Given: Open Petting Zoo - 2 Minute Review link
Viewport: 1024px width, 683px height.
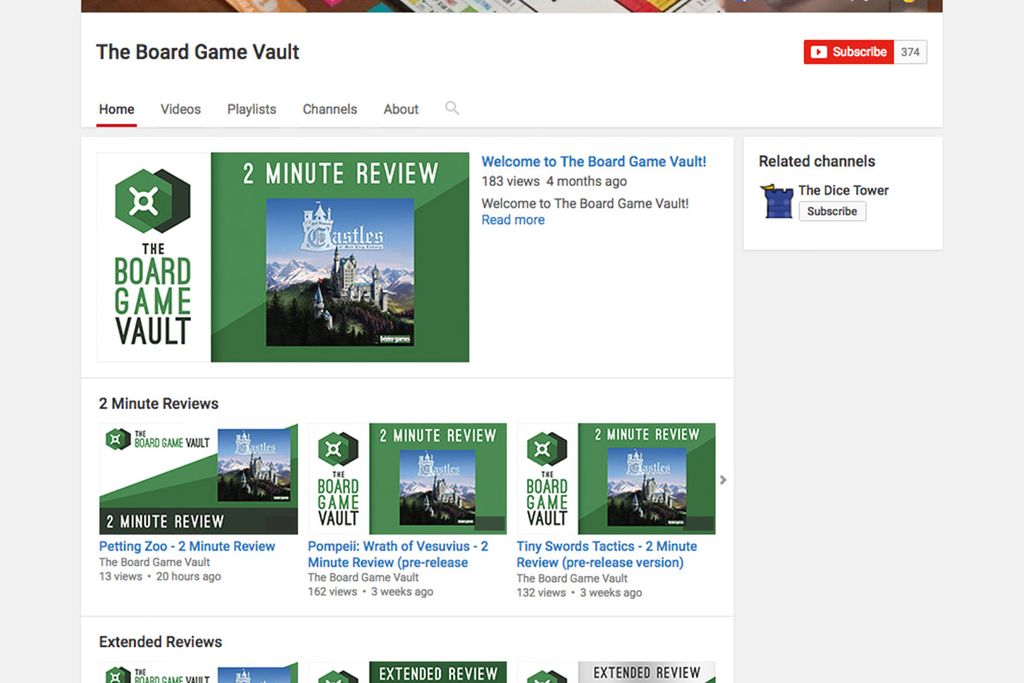Looking at the screenshot, I should [187, 546].
